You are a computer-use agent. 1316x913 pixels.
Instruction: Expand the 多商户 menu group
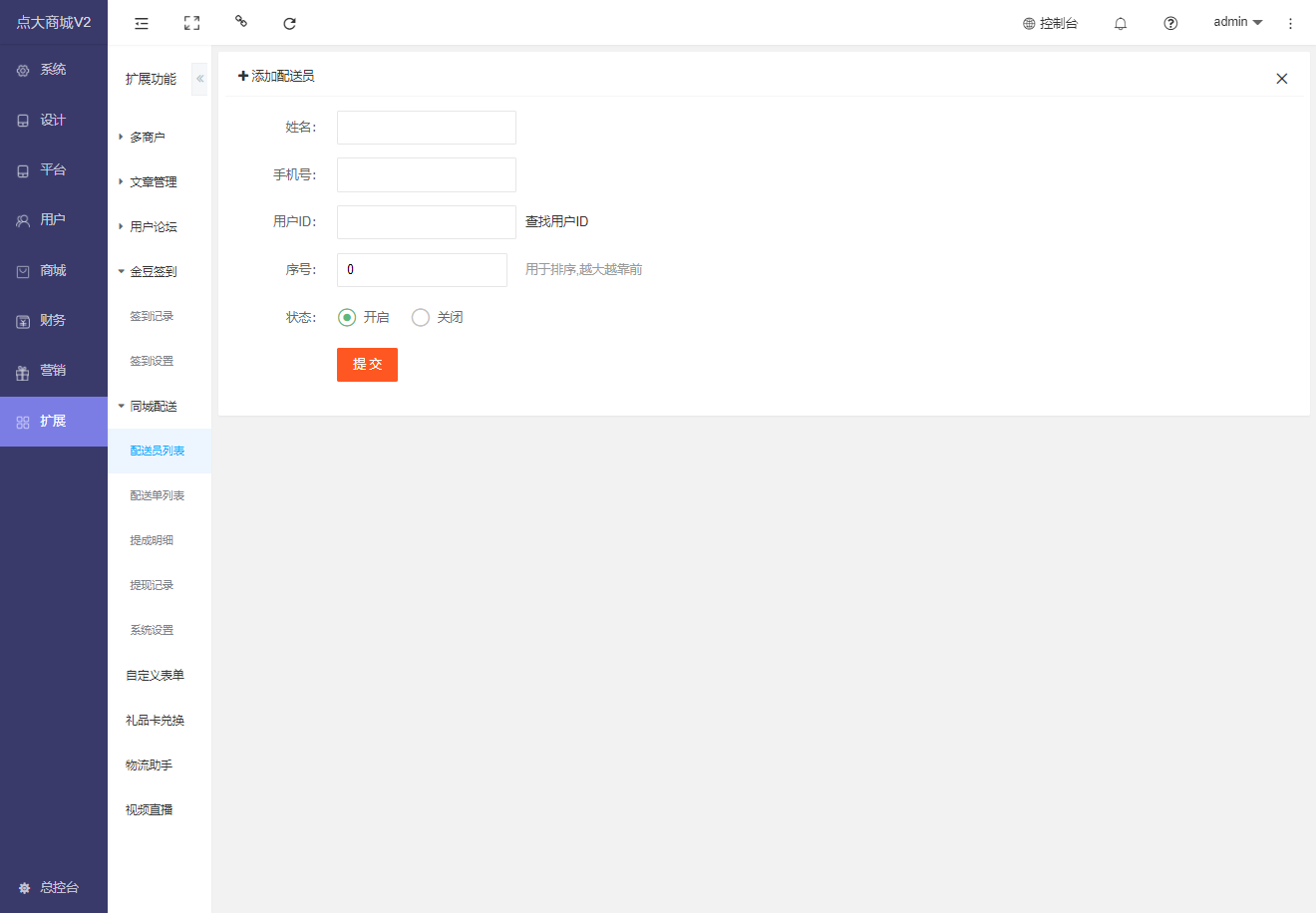coord(160,137)
